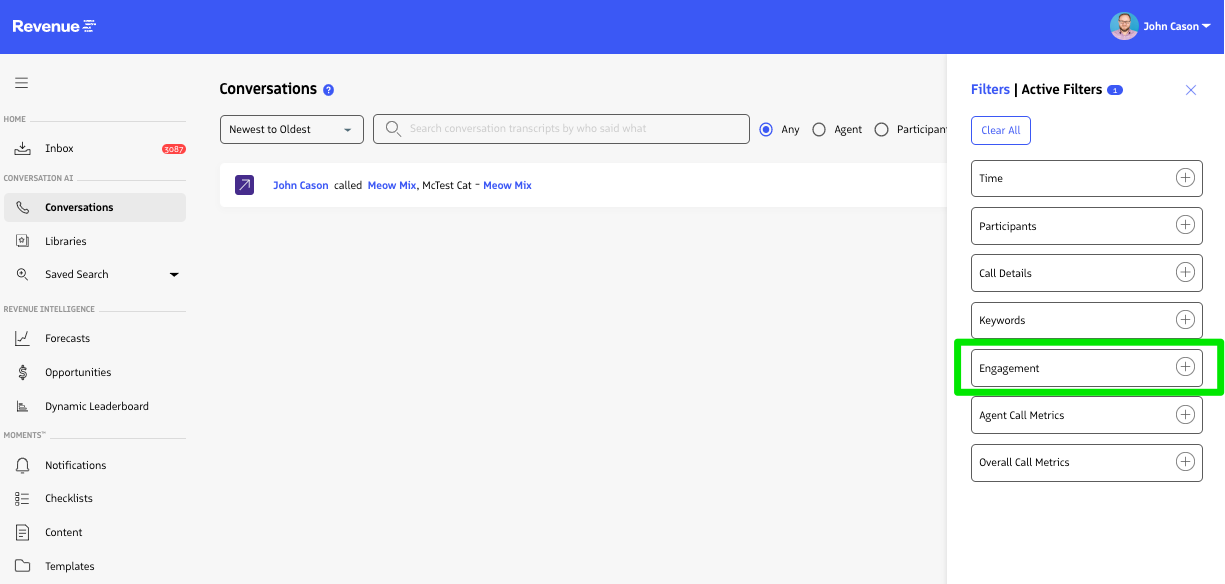This screenshot has height=584, width=1225.
Task: Click the Notifications bell icon
Action: pos(22,465)
